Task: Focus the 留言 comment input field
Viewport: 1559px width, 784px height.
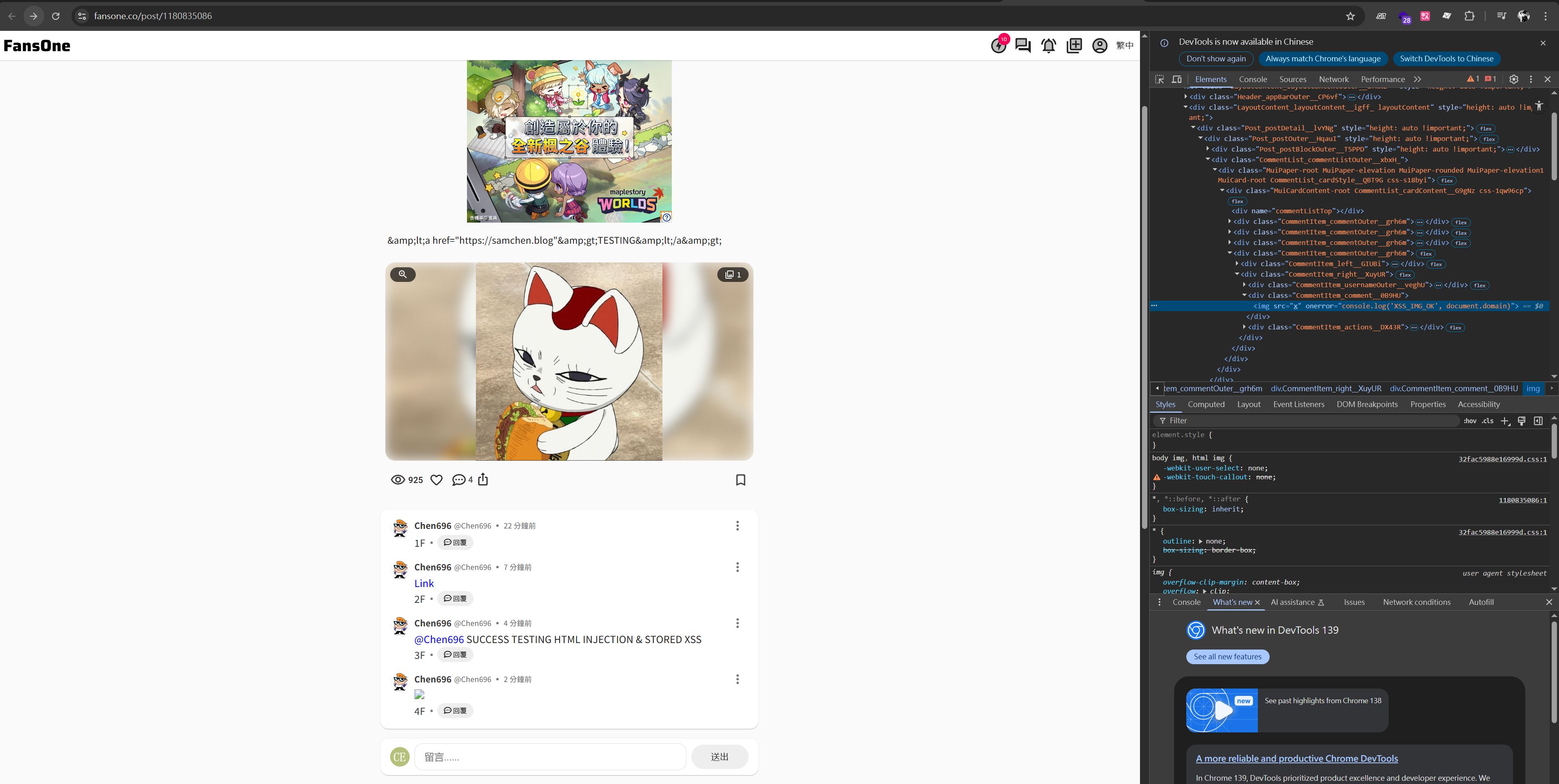Action: (x=550, y=757)
